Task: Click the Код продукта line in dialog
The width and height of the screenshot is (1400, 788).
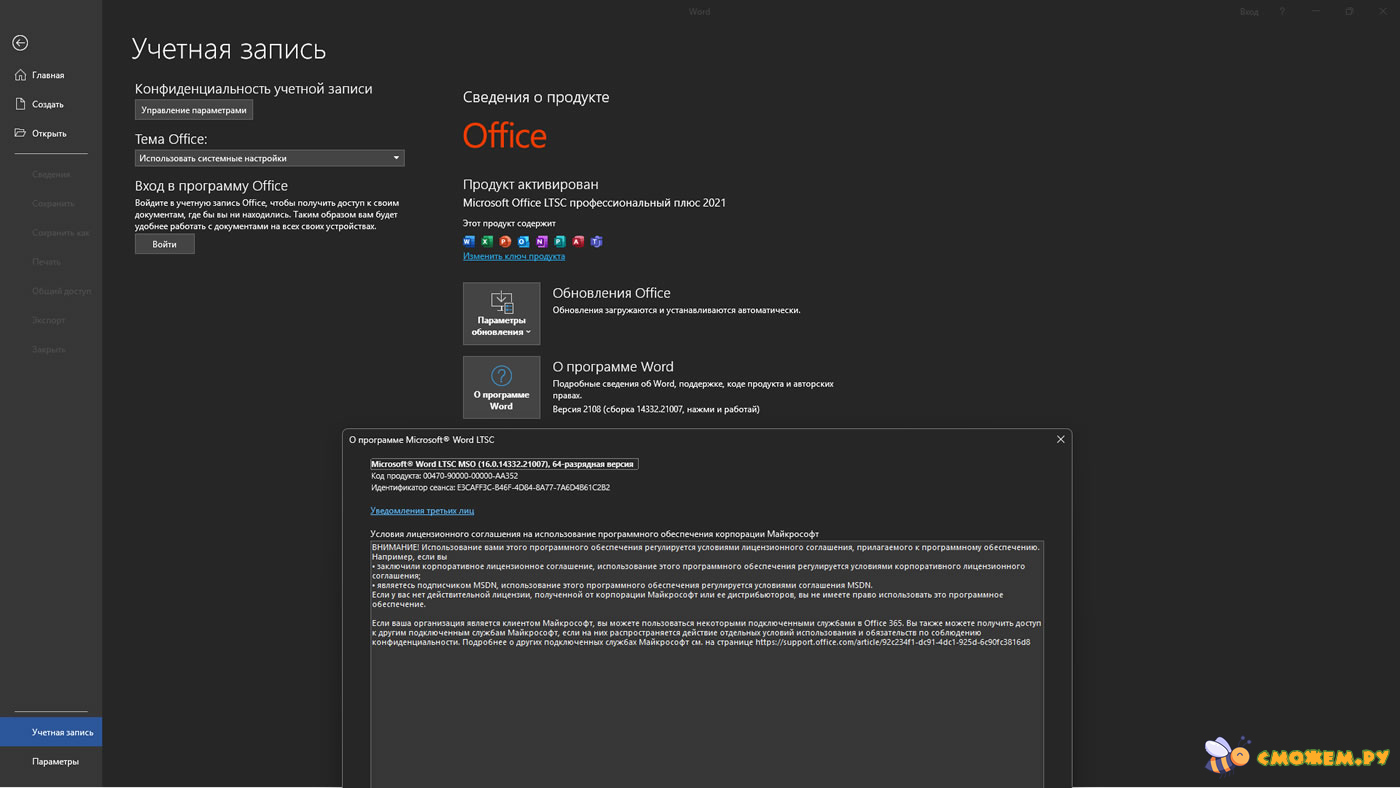Action: click(x=444, y=476)
